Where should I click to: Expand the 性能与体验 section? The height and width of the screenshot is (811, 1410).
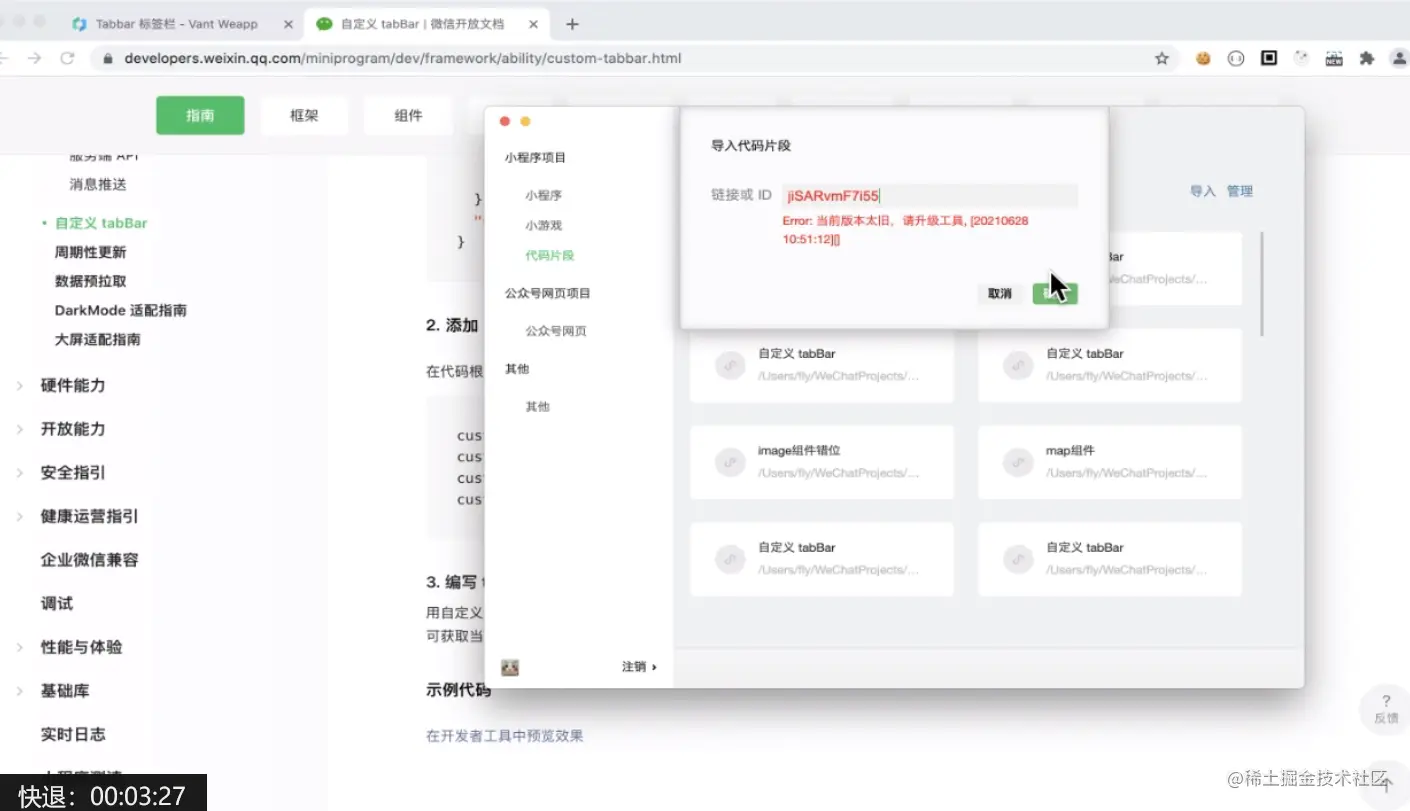81,647
